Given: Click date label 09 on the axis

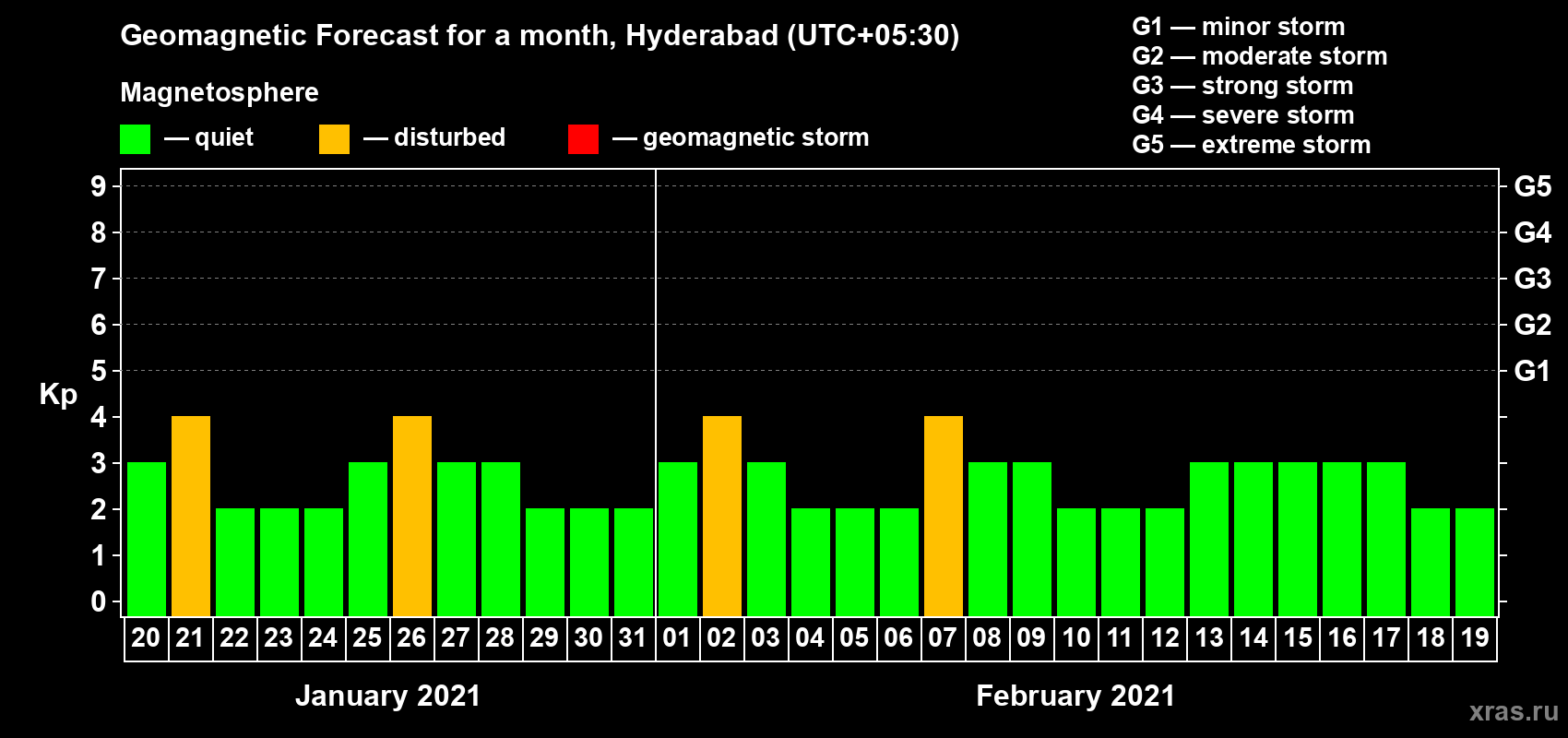Looking at the screenshot, I should click(x=1031, y=638).
